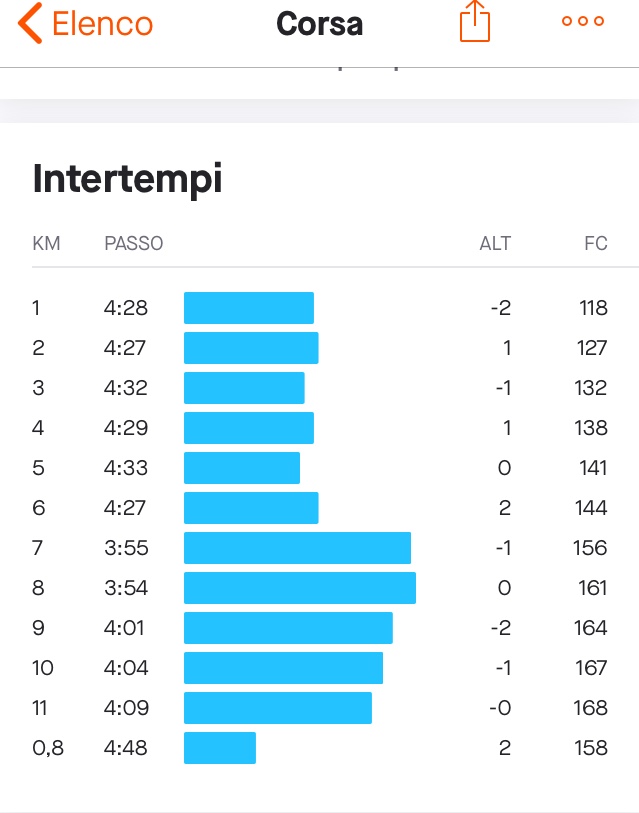Tap the km 5 pace bar (4:33)
Viewport: 639px width, 813px height.
(242, 468)
